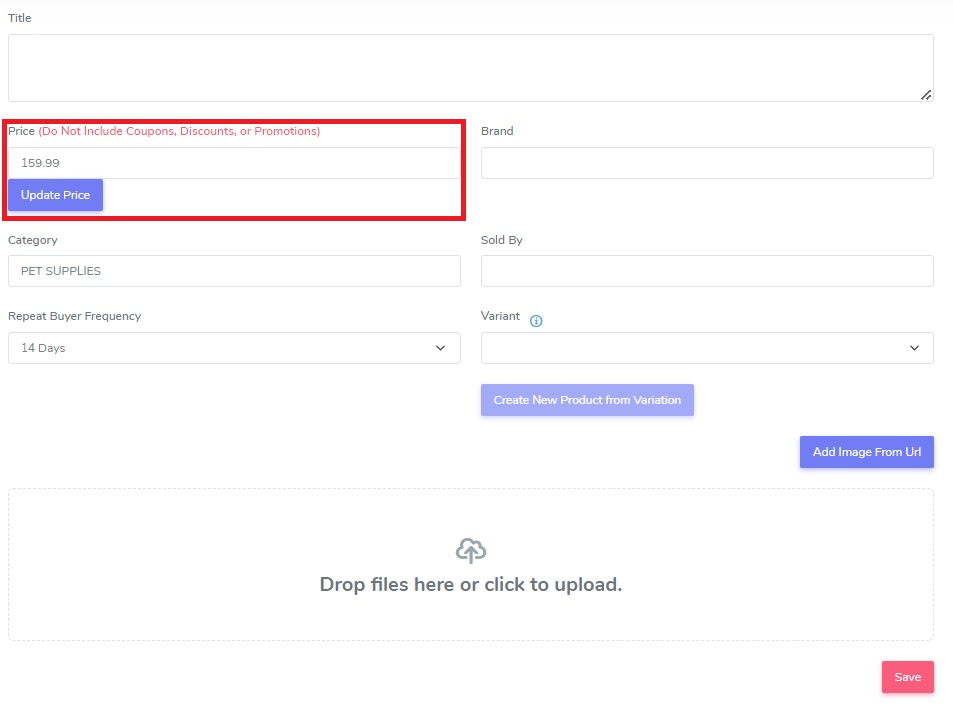Expand the Repeat Buyer Frequency chevron arrow
953x707 pixels.
tap(440, 348)
